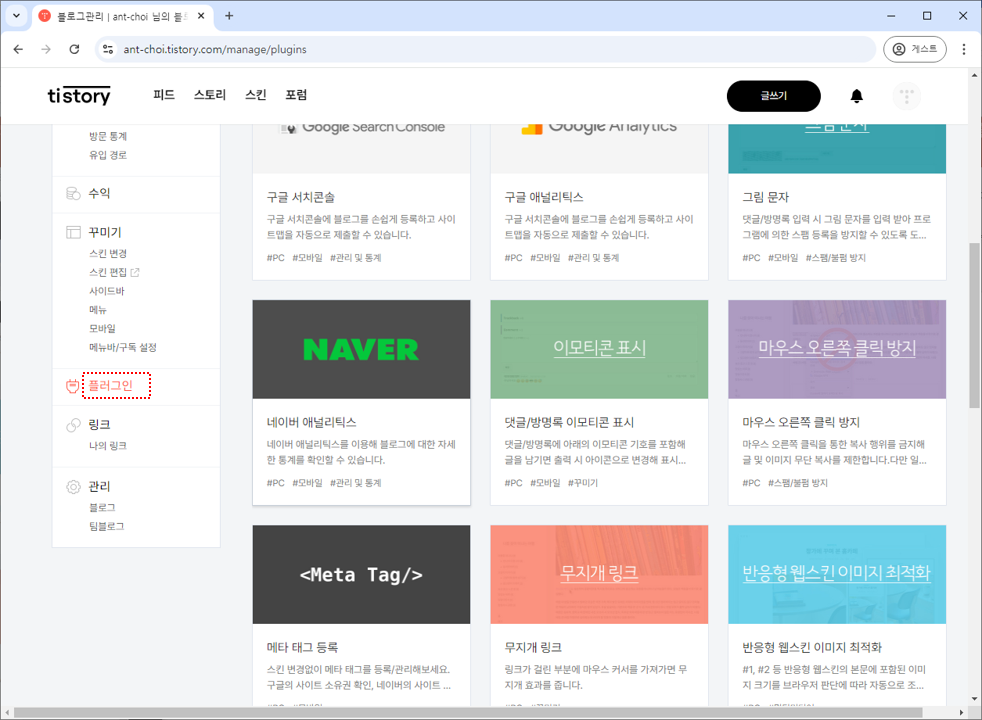Open the 마우스 오른쪽 클릭 방지 plugin thumbnail
This screenshot has height=720, width=982.
pos(837,349)
